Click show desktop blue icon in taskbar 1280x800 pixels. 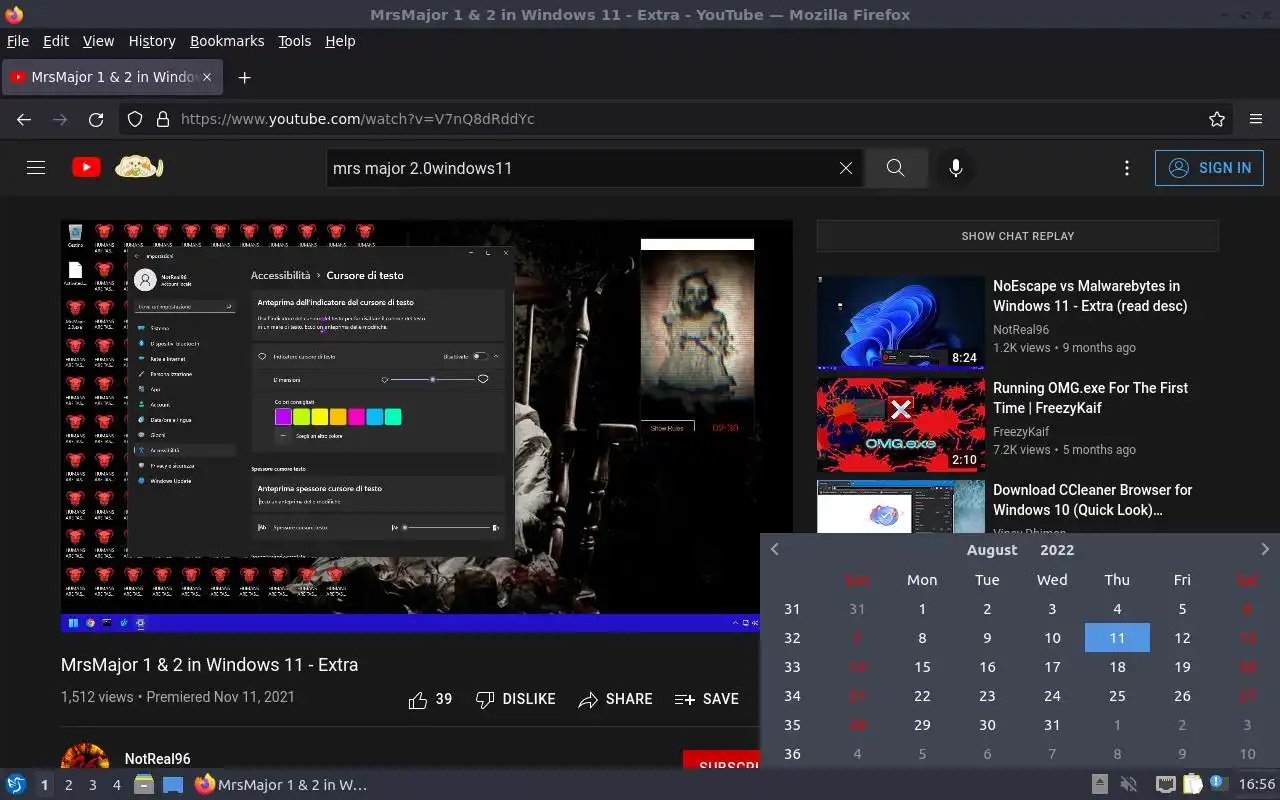click(173, 785)
